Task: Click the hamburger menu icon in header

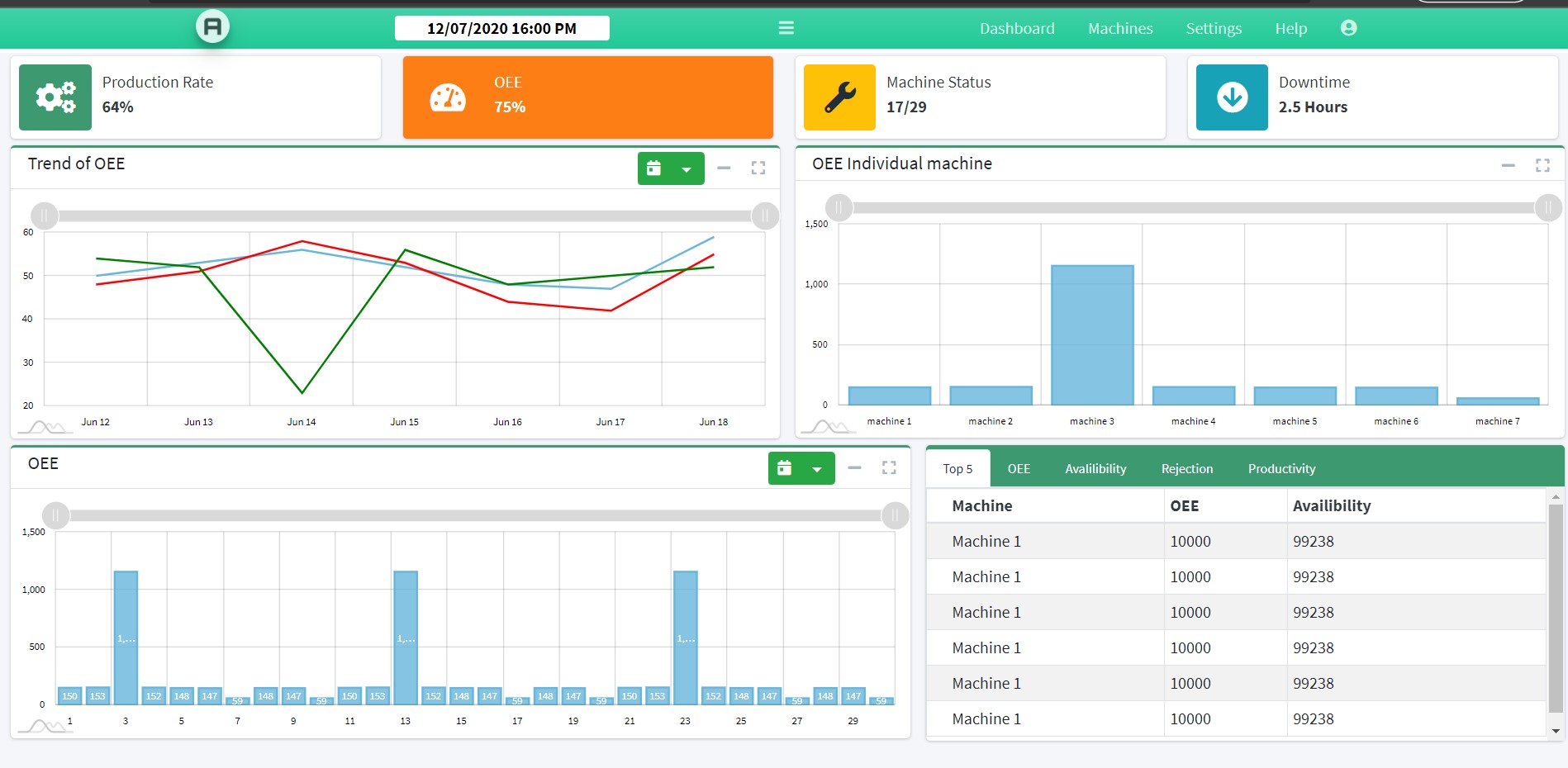Action: click(786, 28)
